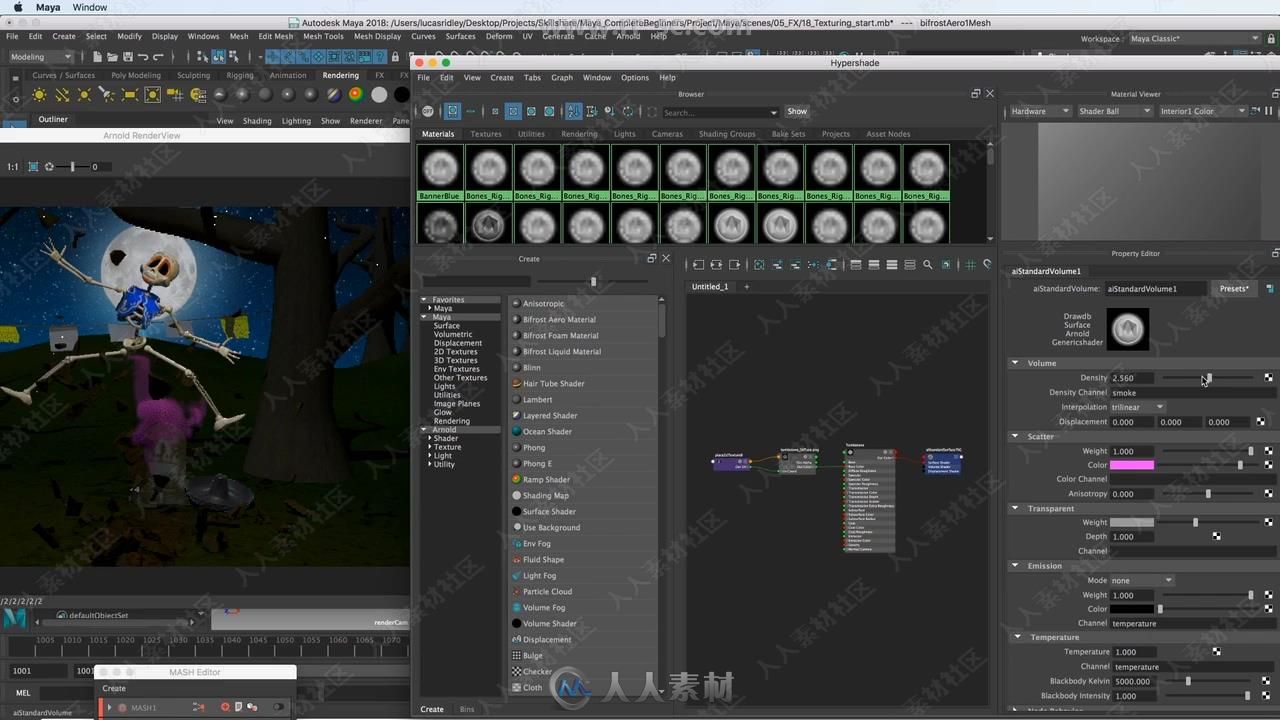Toggle the MASH1 network enable button
This screenshot has height=720, width=1280.
(x=278, y=707)
